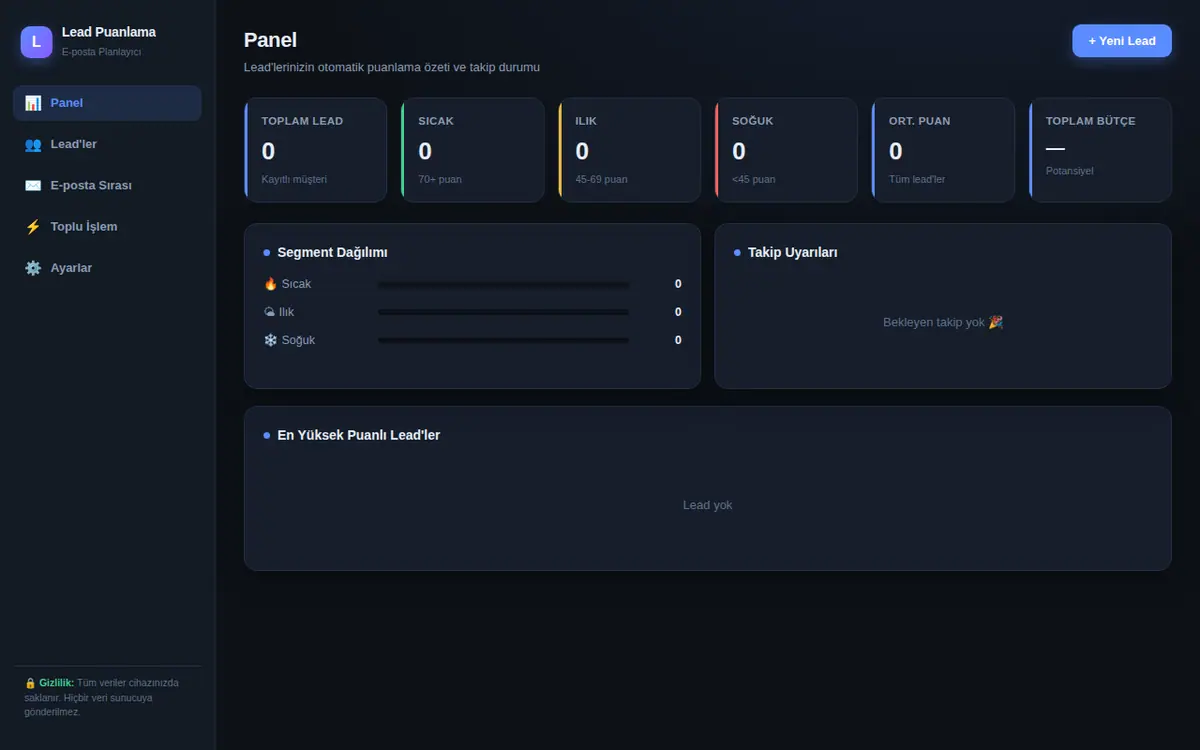1200x750 pixels.
Task: Click the 'Lead yok' empty message
Action: (x=708, y=505)
